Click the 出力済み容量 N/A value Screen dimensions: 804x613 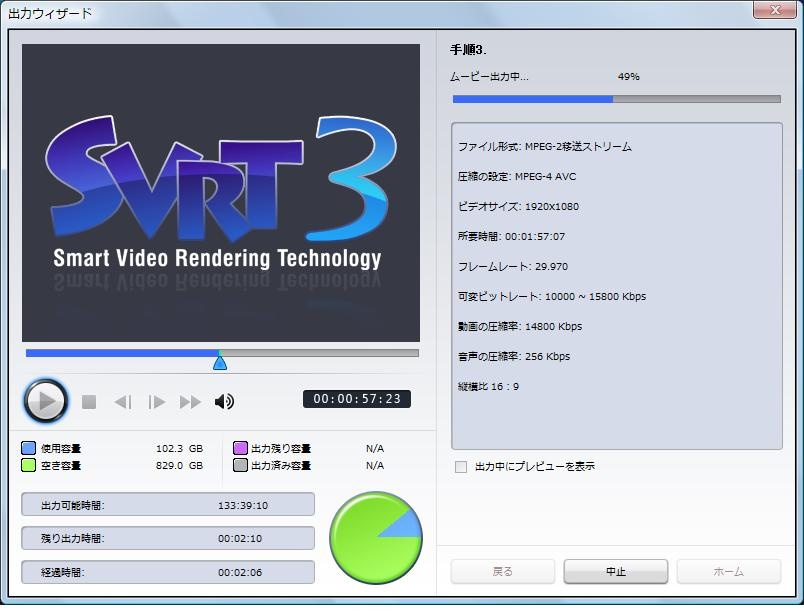tap(375, 465)
